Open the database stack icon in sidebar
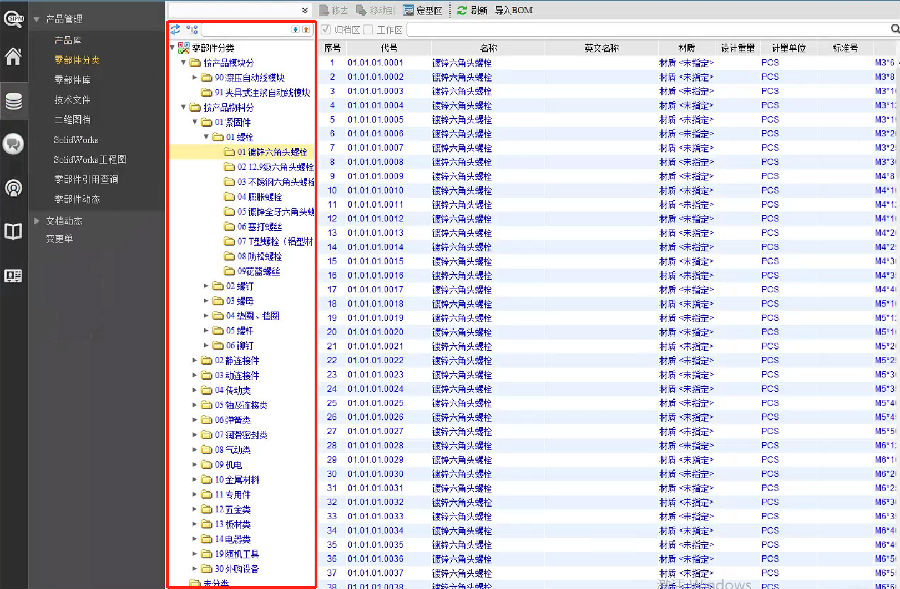Screen dimensions: 900x589 click(13, 101)
